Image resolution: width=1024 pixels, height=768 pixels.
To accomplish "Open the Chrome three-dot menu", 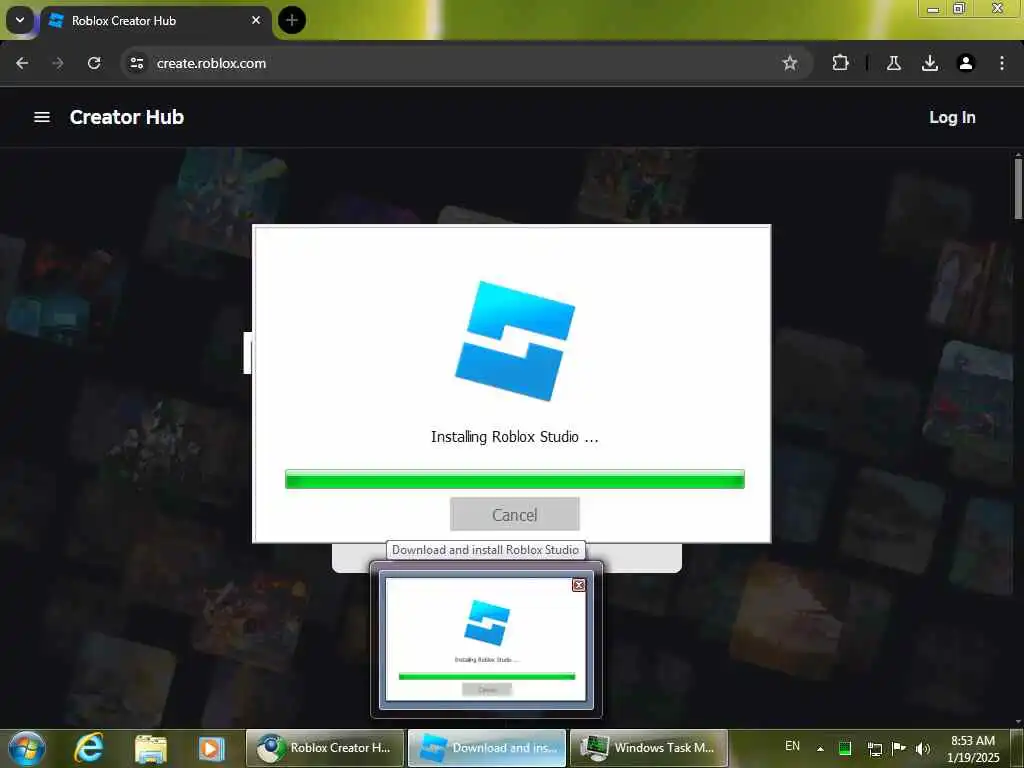I will click(x=1001, y=63).
